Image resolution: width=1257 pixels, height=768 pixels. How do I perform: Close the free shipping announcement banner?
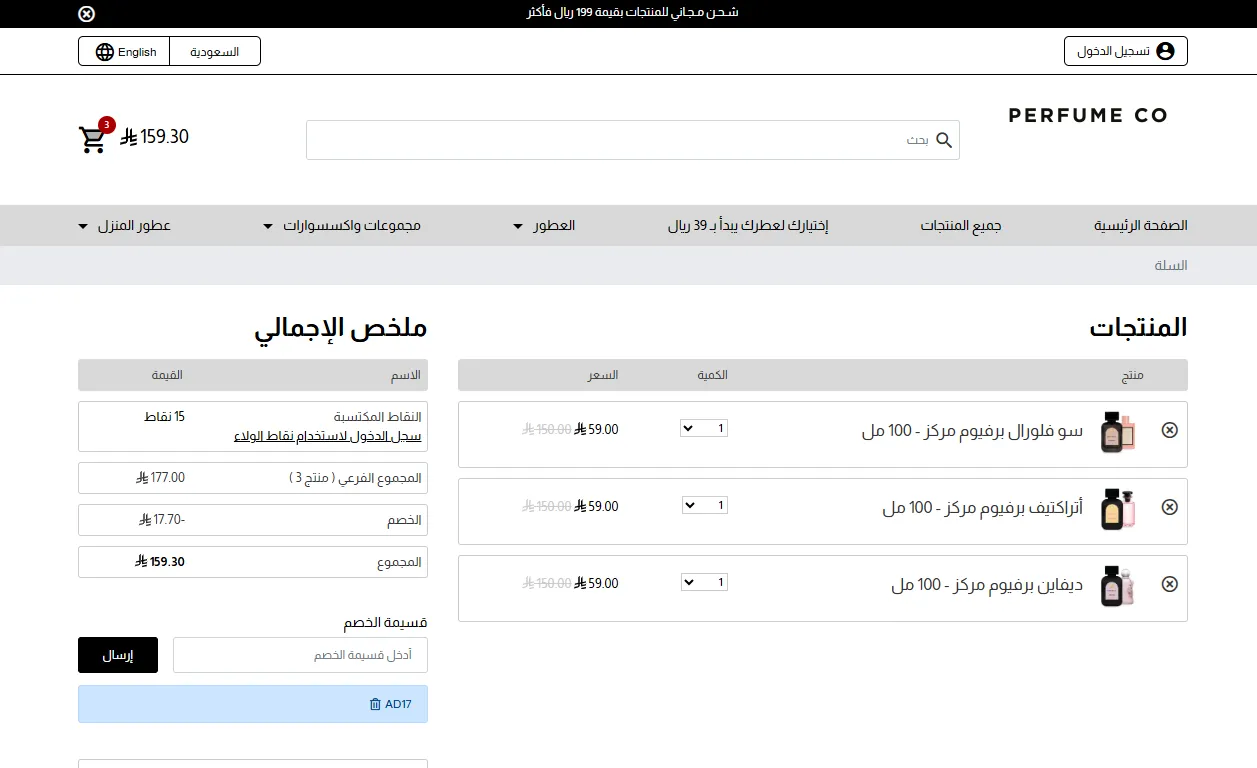(x=87, y=13)
